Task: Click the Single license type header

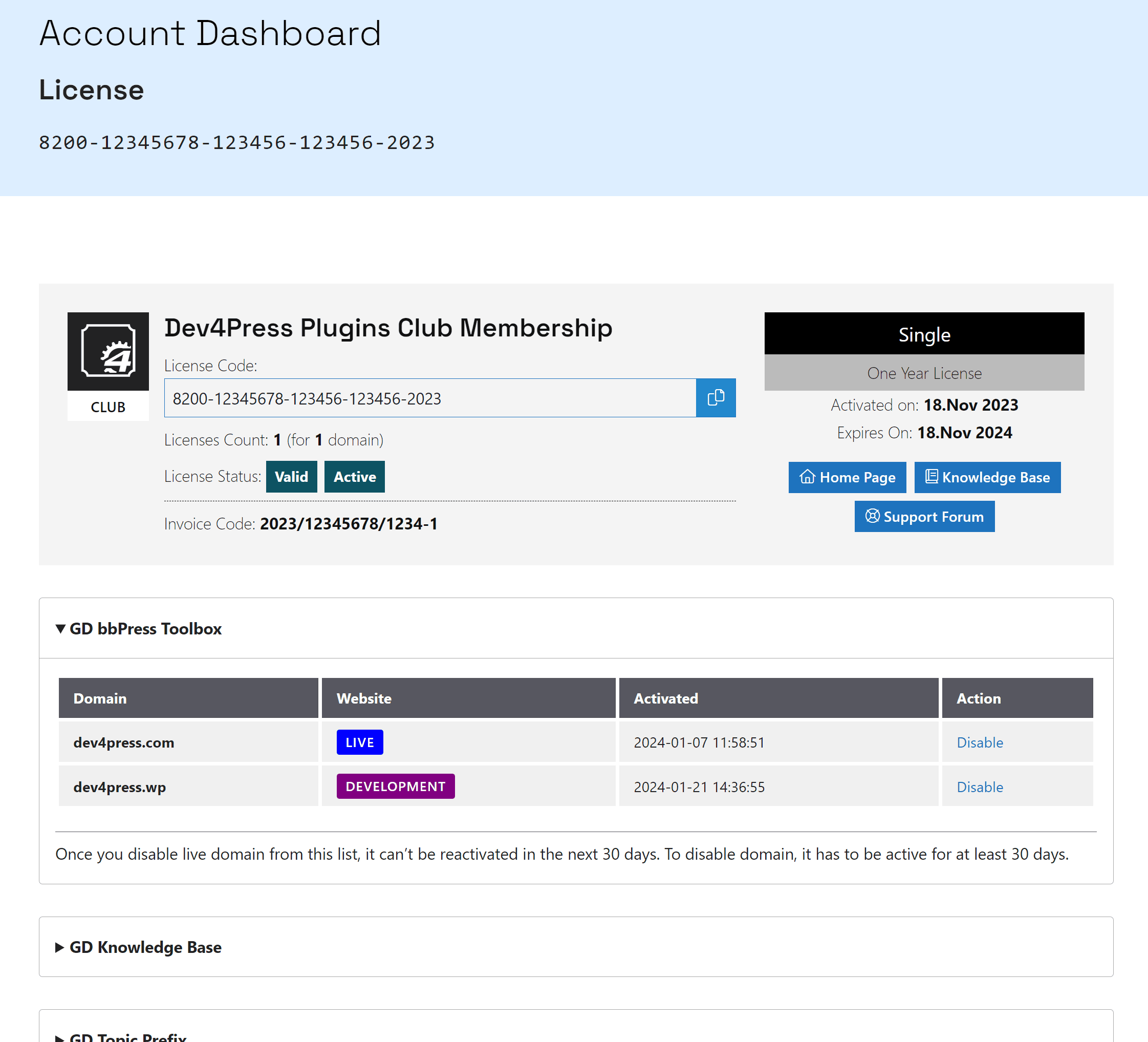Action: [924, 334]
